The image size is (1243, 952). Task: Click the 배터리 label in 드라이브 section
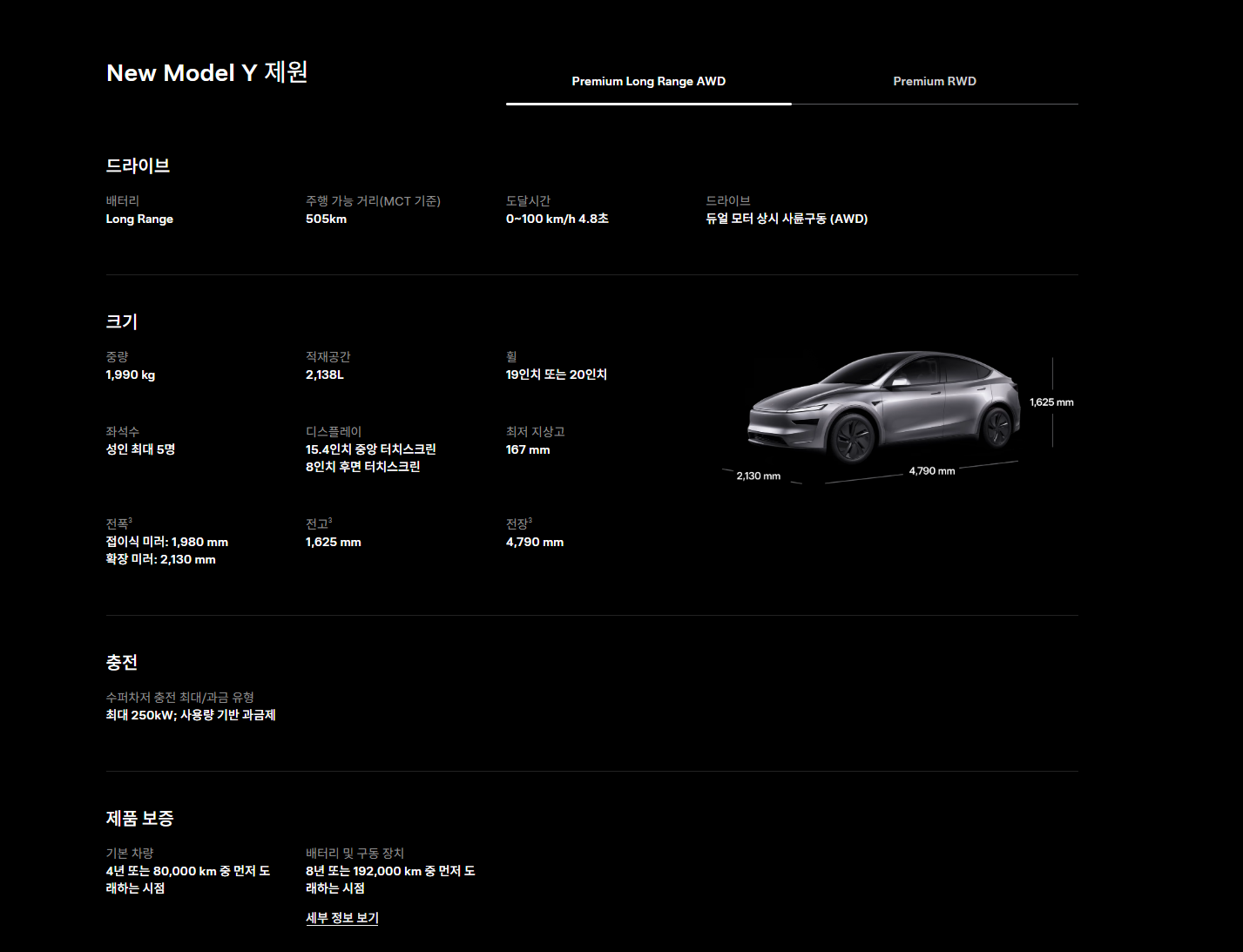click(x=123, y=201)
